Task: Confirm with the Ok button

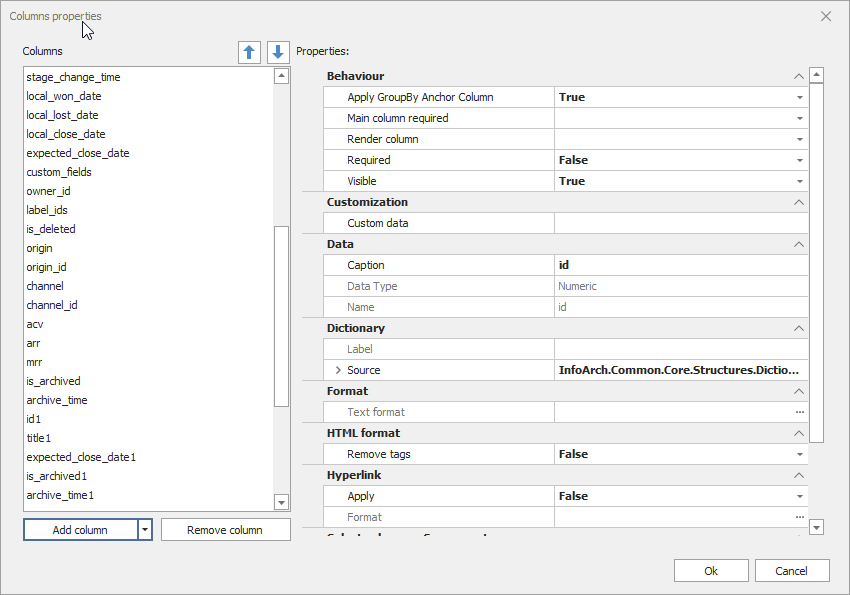Action: 711,571
